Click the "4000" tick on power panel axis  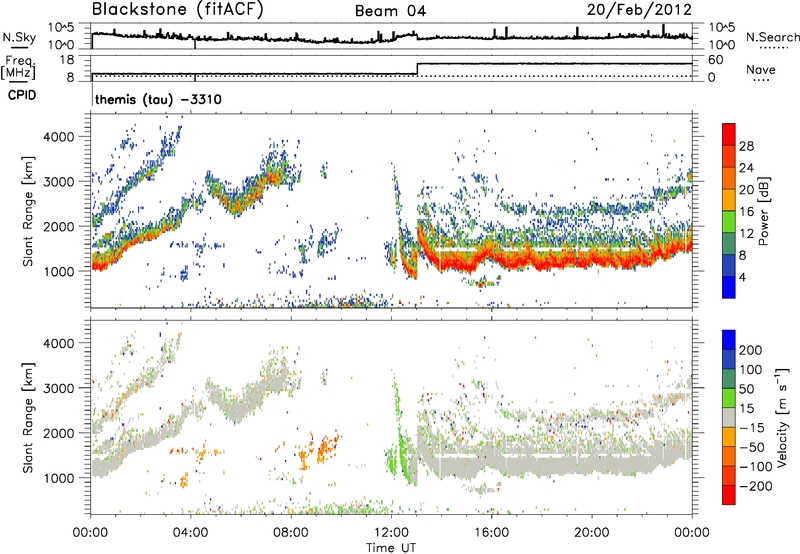click(x=58, y=137)
